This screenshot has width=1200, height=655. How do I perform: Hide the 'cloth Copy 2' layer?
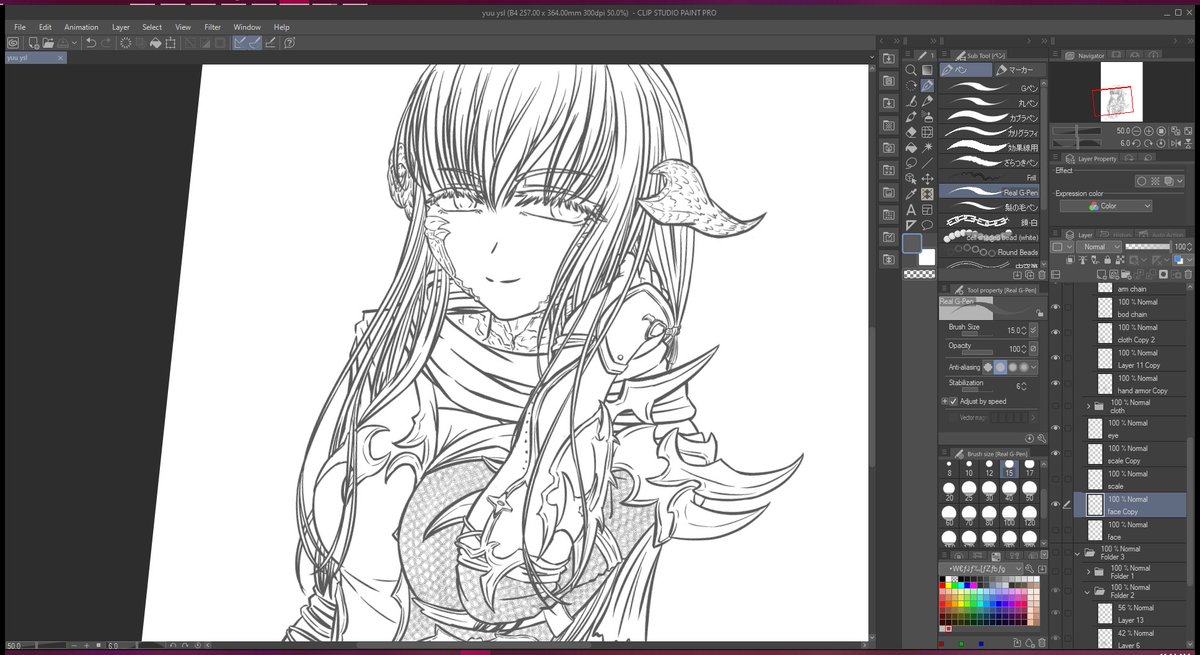tap(1055, 333)
